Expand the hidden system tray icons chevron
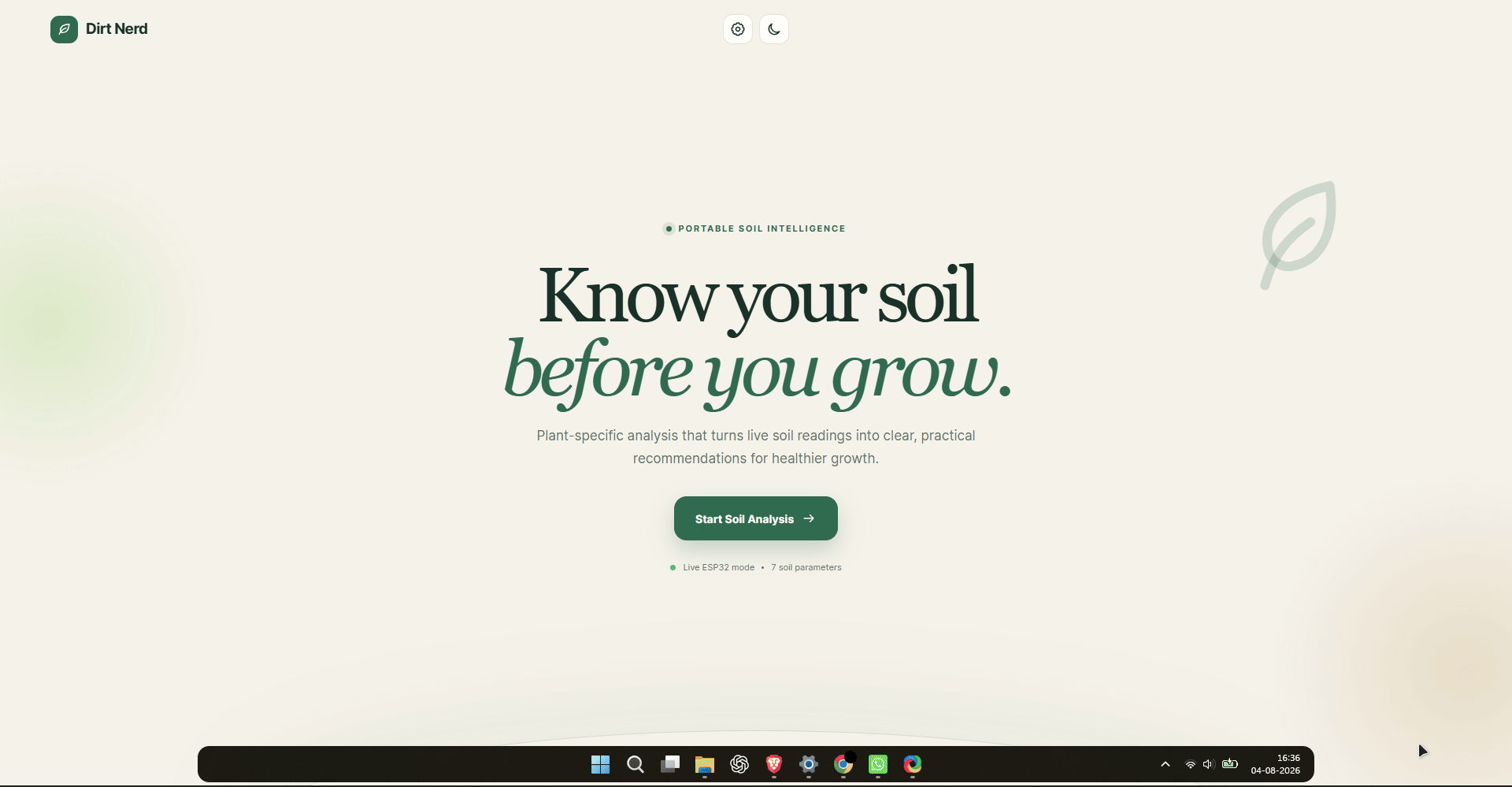Screen dimensions: 1512x787 pyautogui.click(x=1165, y=764)
